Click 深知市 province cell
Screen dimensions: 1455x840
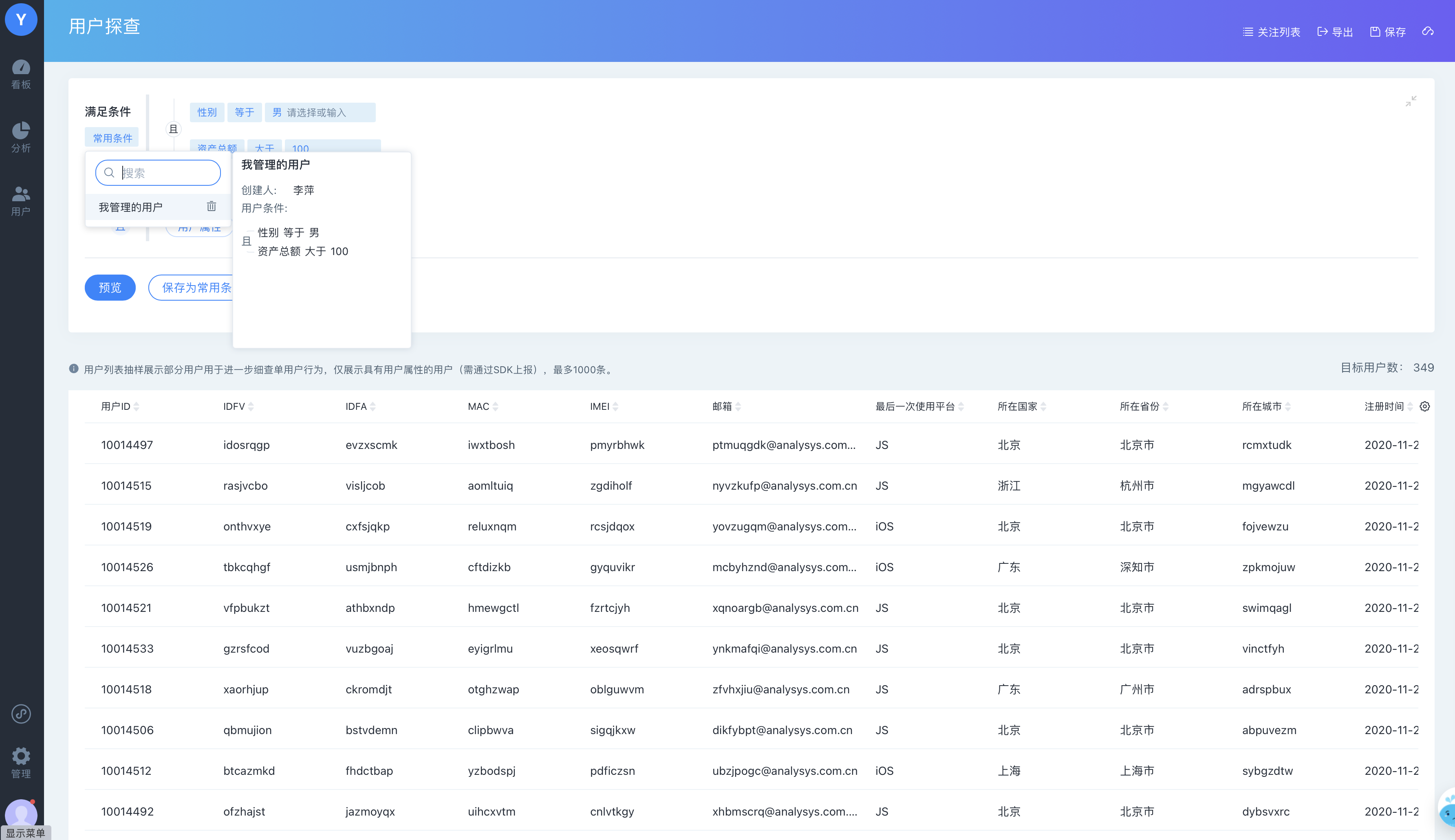1137,567
